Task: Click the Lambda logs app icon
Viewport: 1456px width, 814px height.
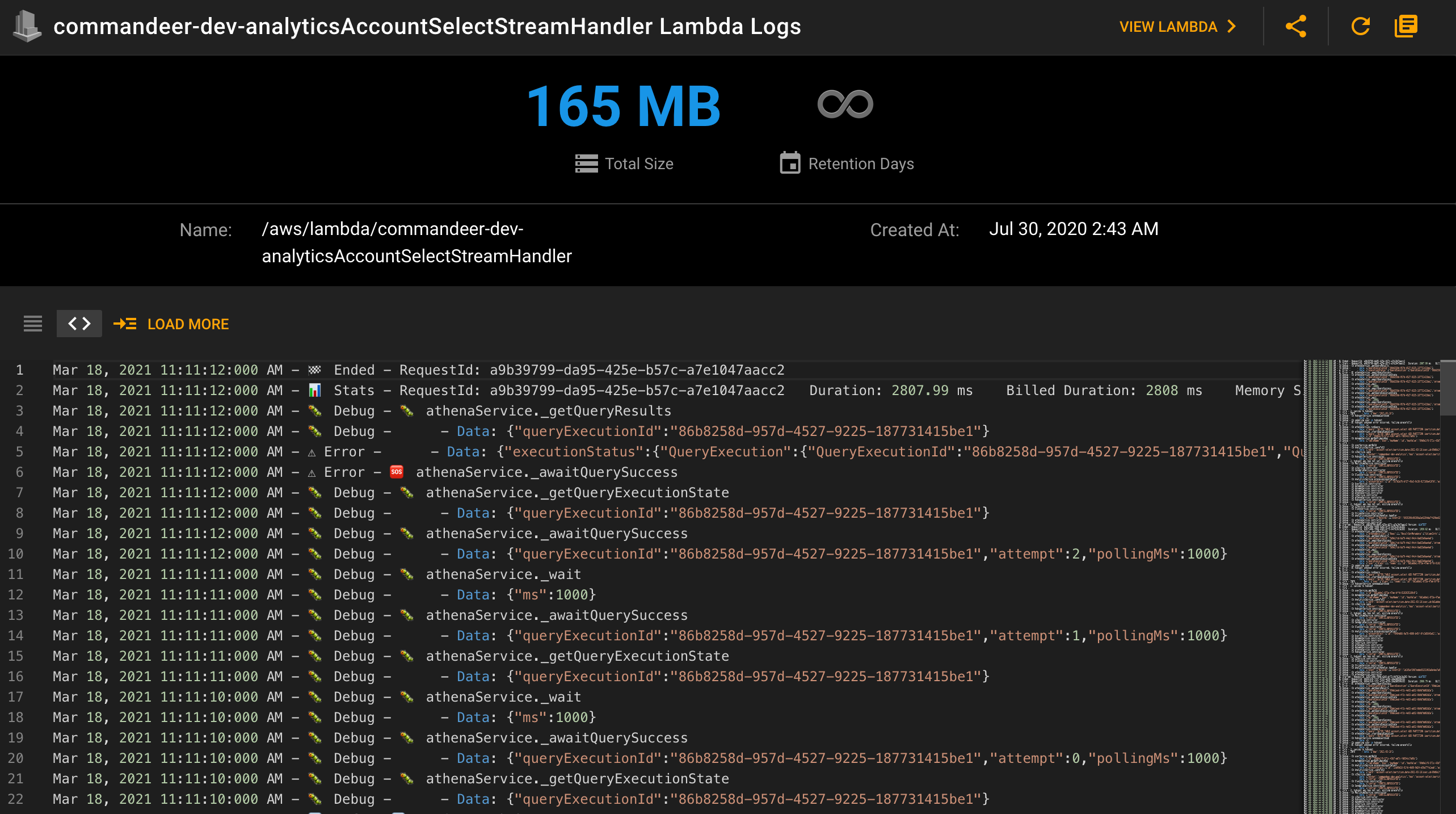Action: pos(27,27)
